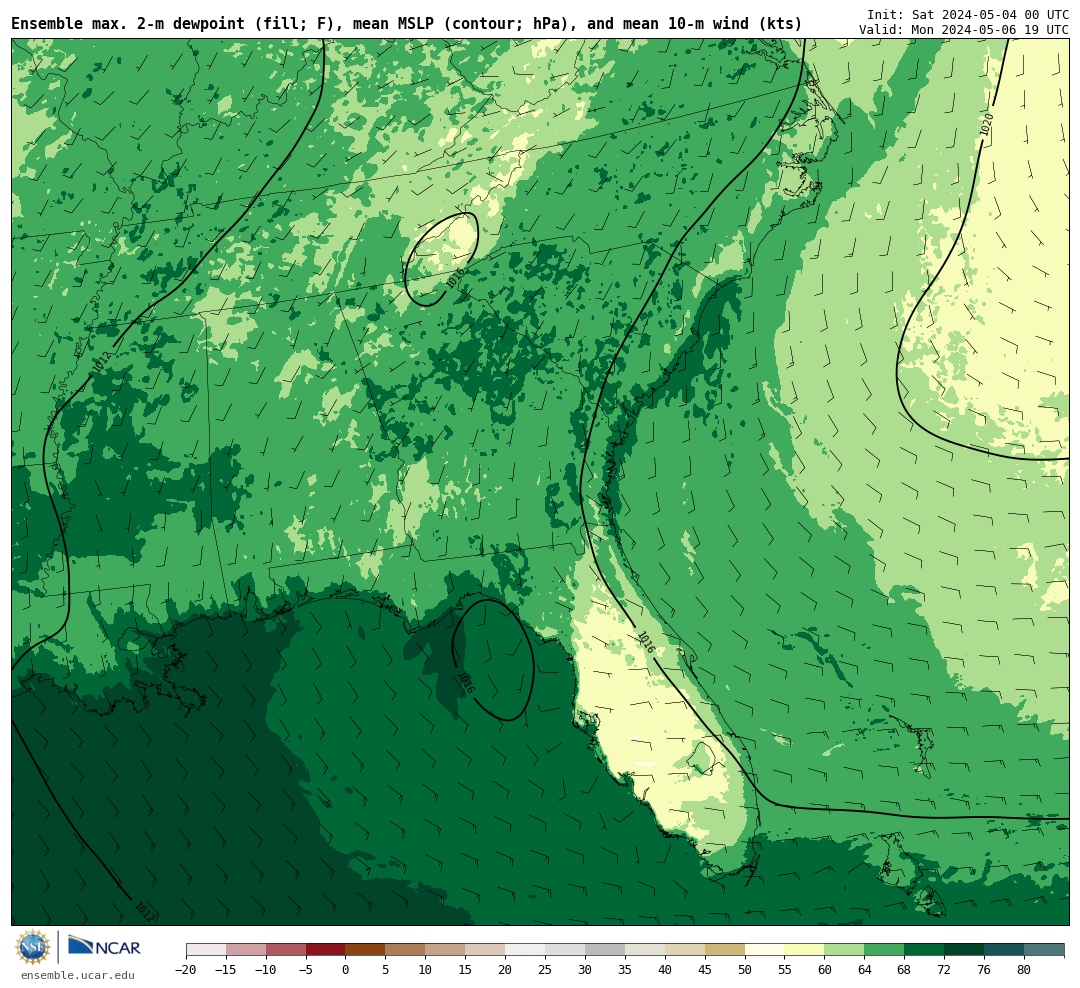Viewport: 1080px width, 988px height.
Task: Pick the colorbar swatch between 20 and 25
Action: [x=526, y=950]
